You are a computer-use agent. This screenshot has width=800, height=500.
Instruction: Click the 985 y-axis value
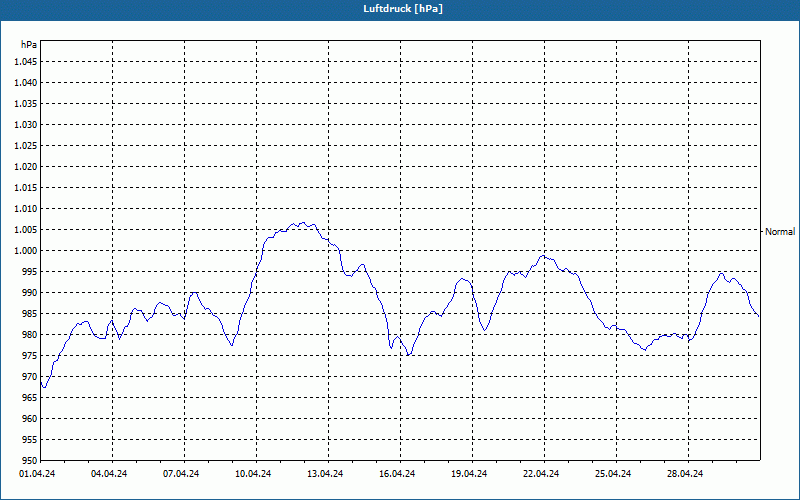pyautogui.click(x=30, y=314)
